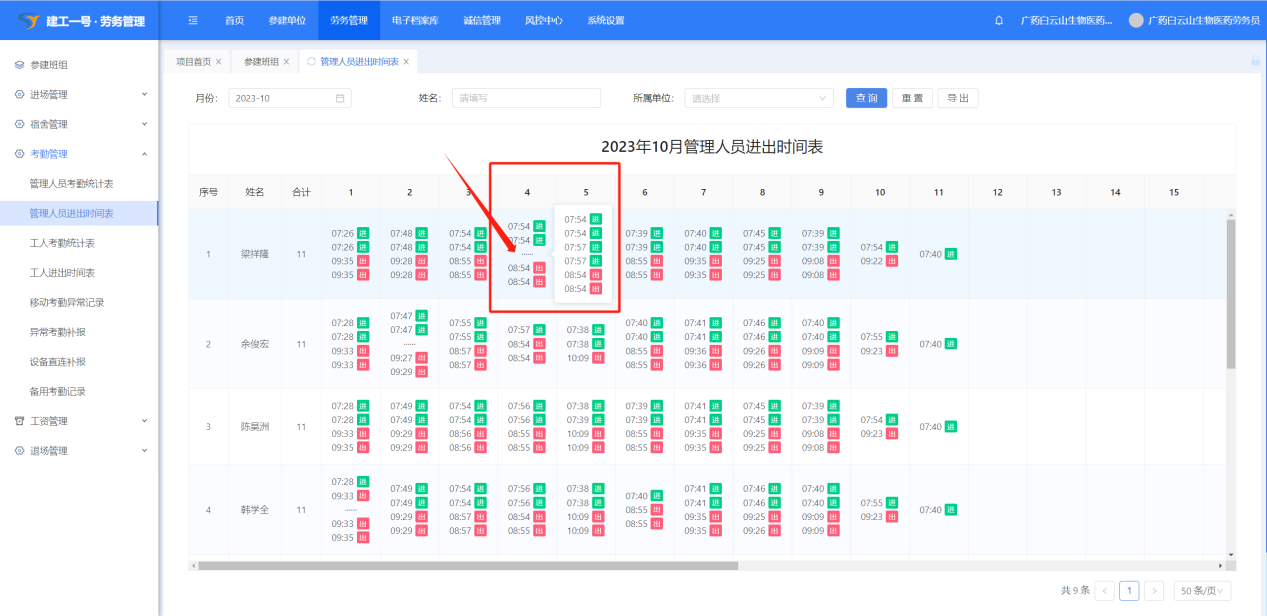This screenshot has width=1267, height=616.
Task: Click the 导出 export button
Action: 957,98
